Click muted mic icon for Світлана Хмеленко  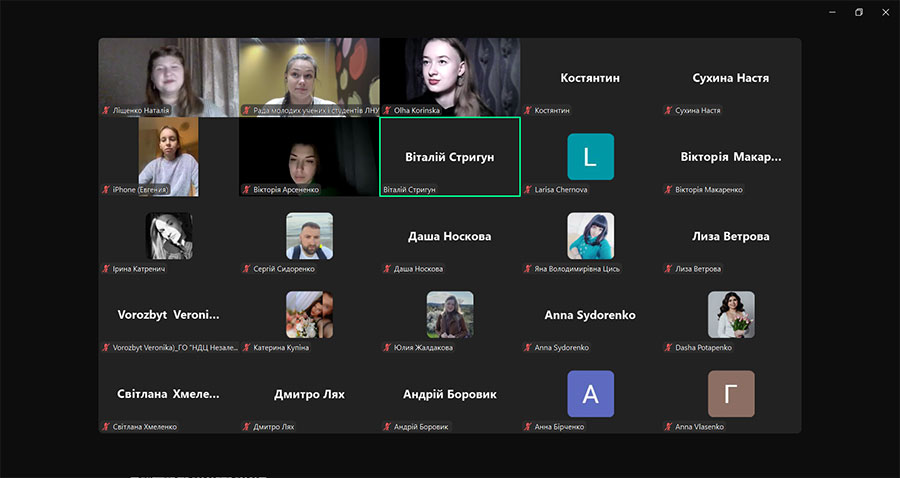tap(106, 426)
